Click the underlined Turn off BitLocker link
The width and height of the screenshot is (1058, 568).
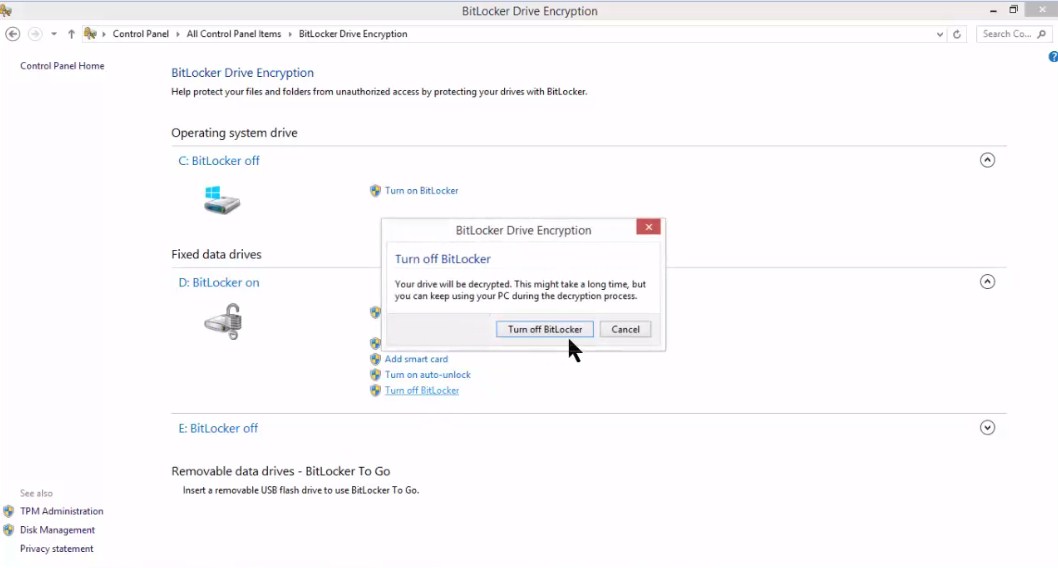(x=422, y=391)
